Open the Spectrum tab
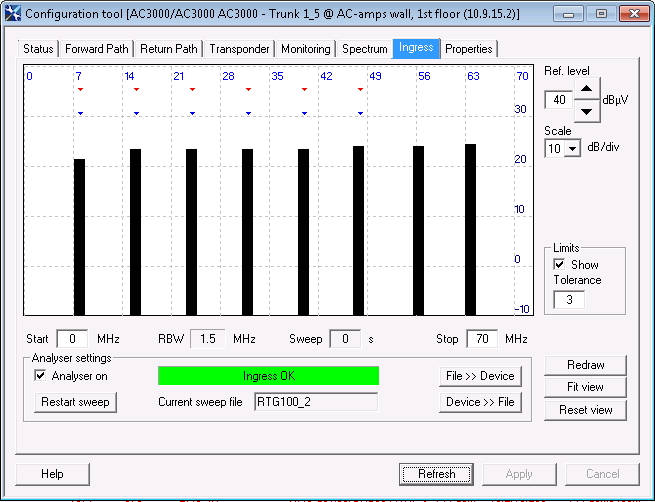This screenshot has height=502, width=655. click(x=365, y=49)
